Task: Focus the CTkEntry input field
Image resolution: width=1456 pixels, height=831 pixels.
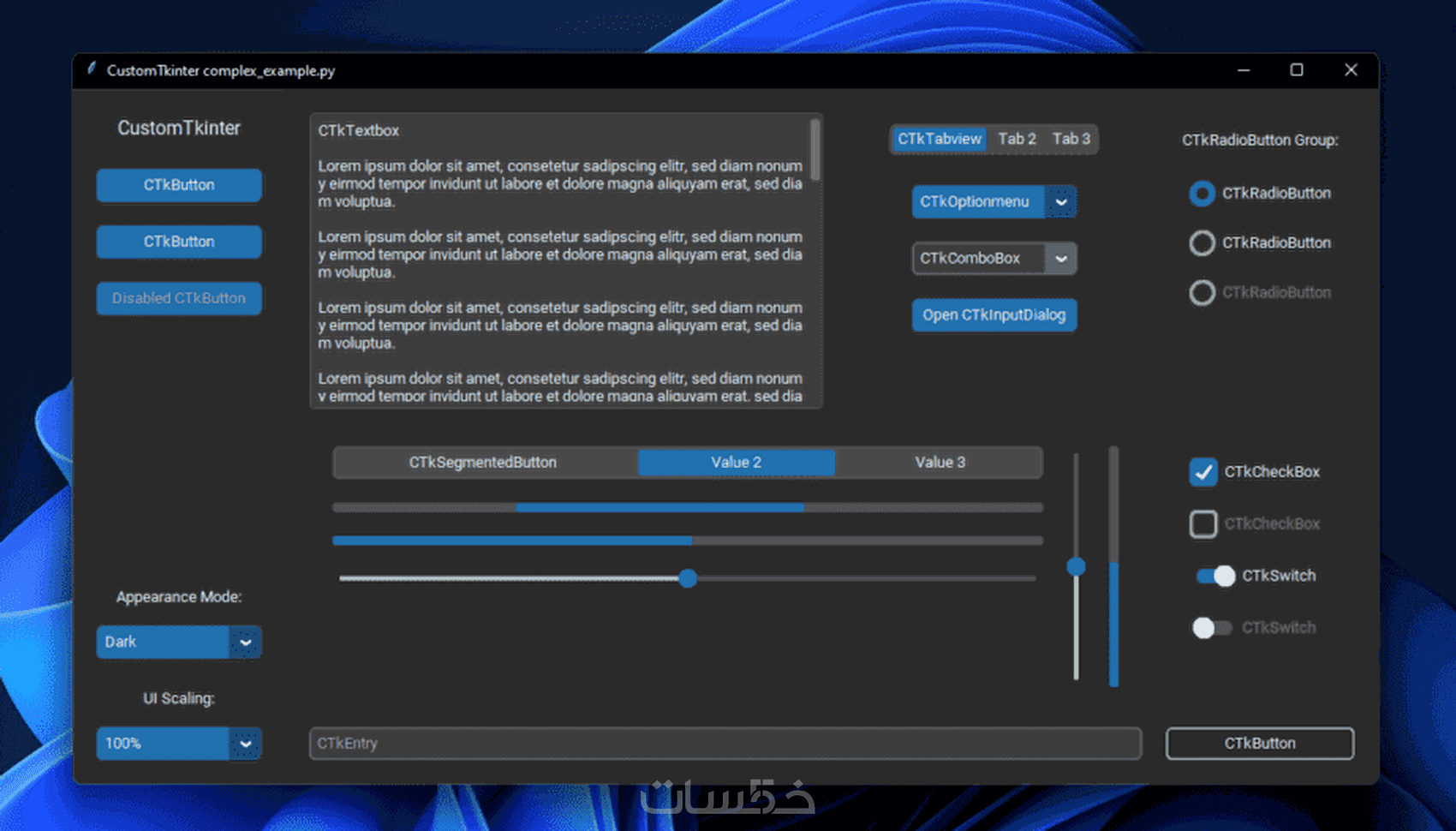Action: 725,744
